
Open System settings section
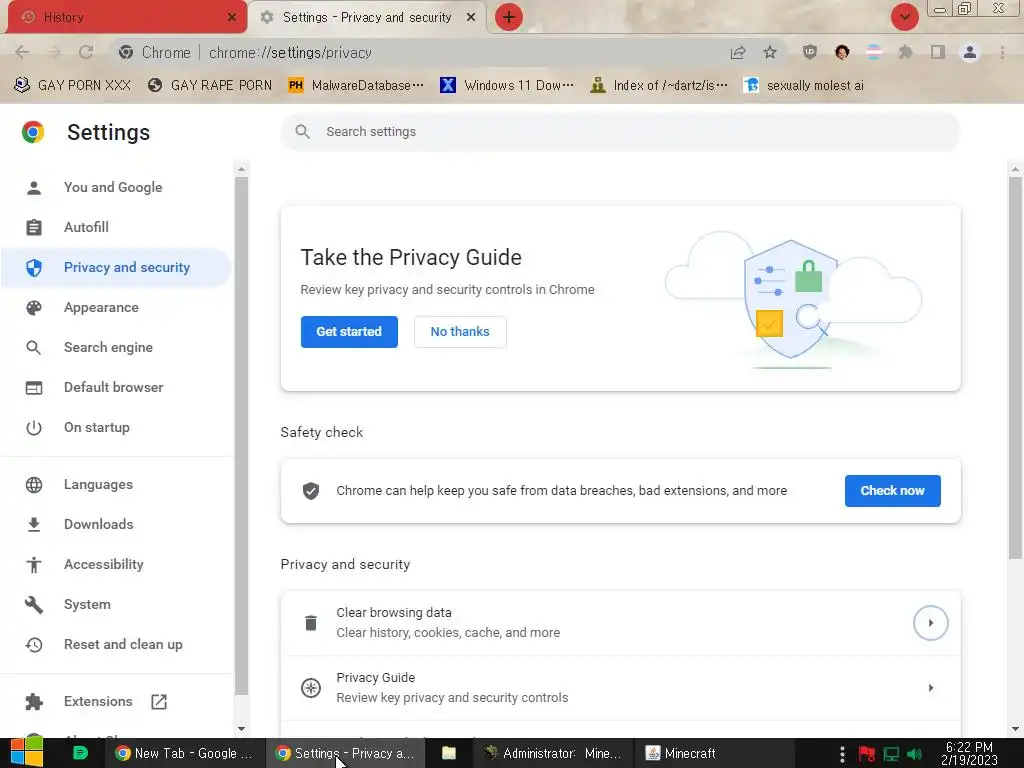tap(116, 605)
